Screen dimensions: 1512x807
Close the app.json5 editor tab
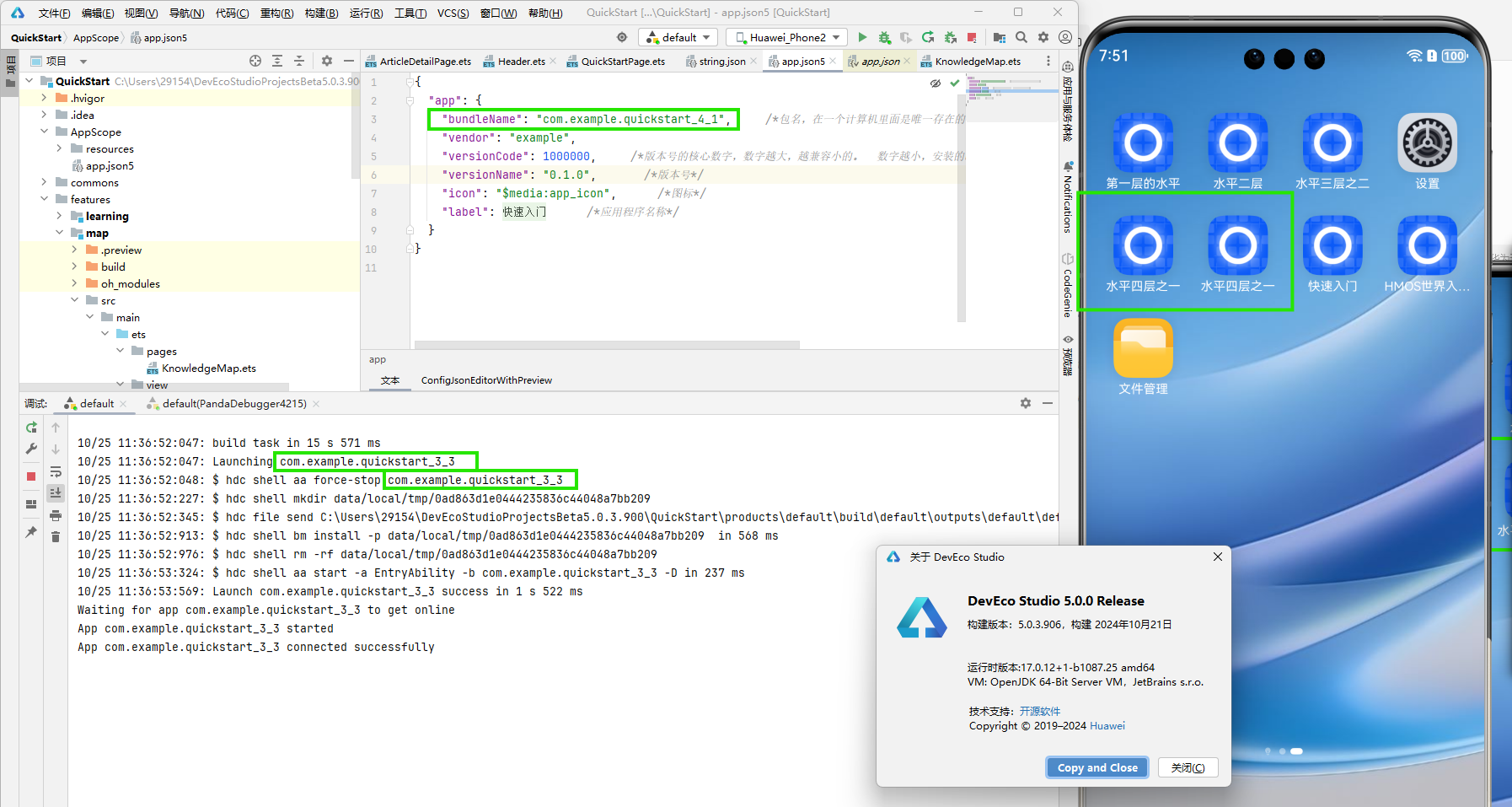coord(833,61)
